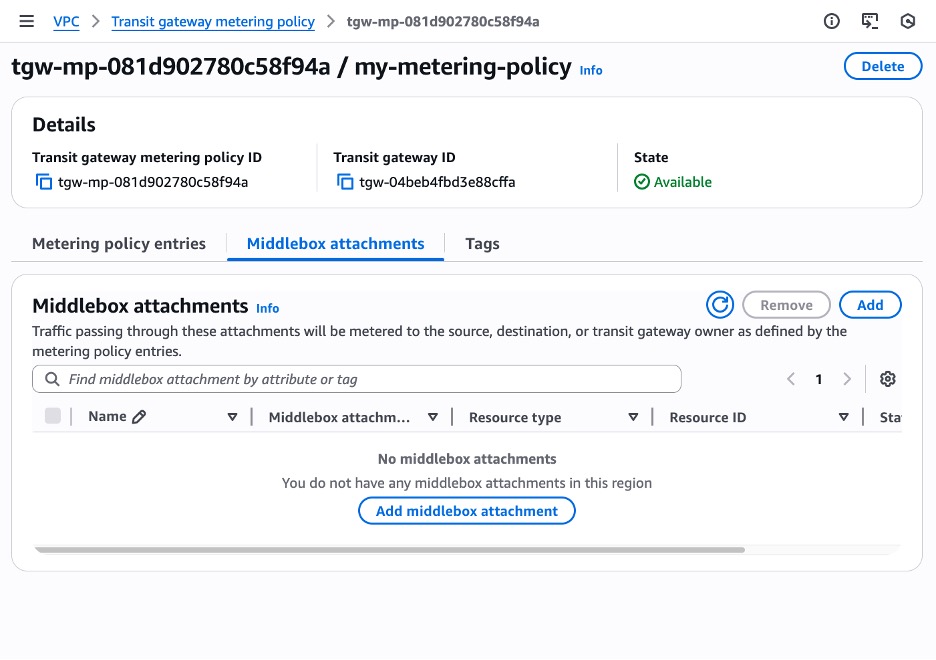This screenshot has width=936, height=660.
Task: Refresh the middlebox attachments list
Action: pyautogui.click(x=719, y=305)
